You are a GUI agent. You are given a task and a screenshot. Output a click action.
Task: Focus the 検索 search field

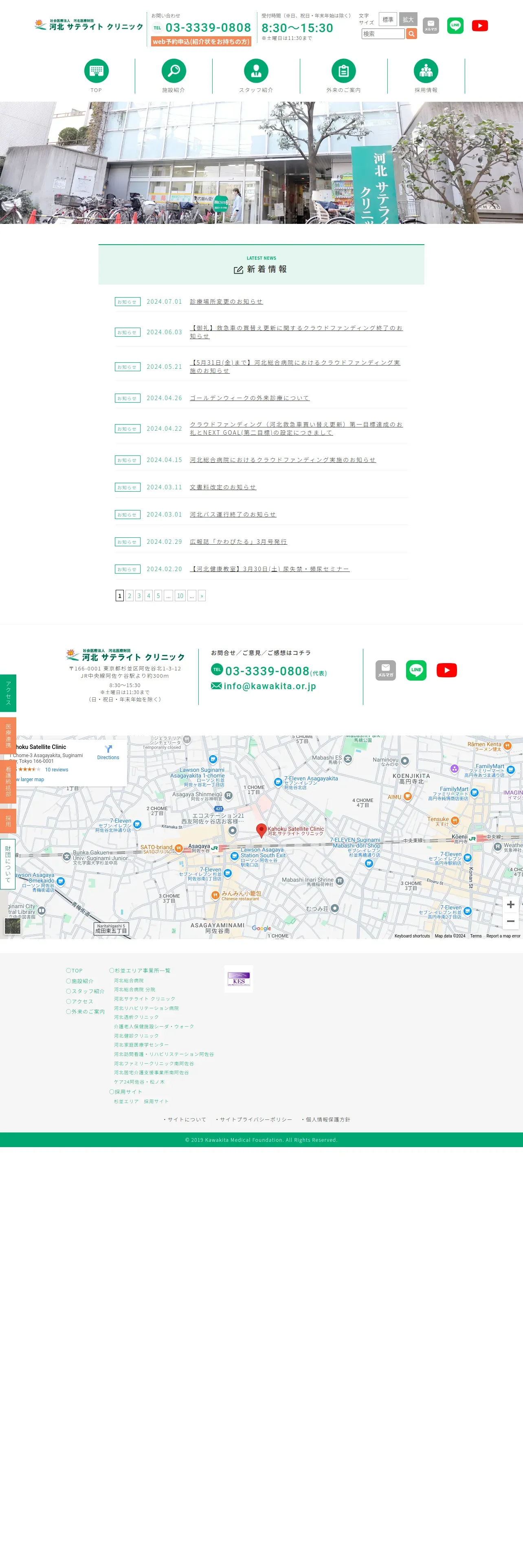point(383,34)
